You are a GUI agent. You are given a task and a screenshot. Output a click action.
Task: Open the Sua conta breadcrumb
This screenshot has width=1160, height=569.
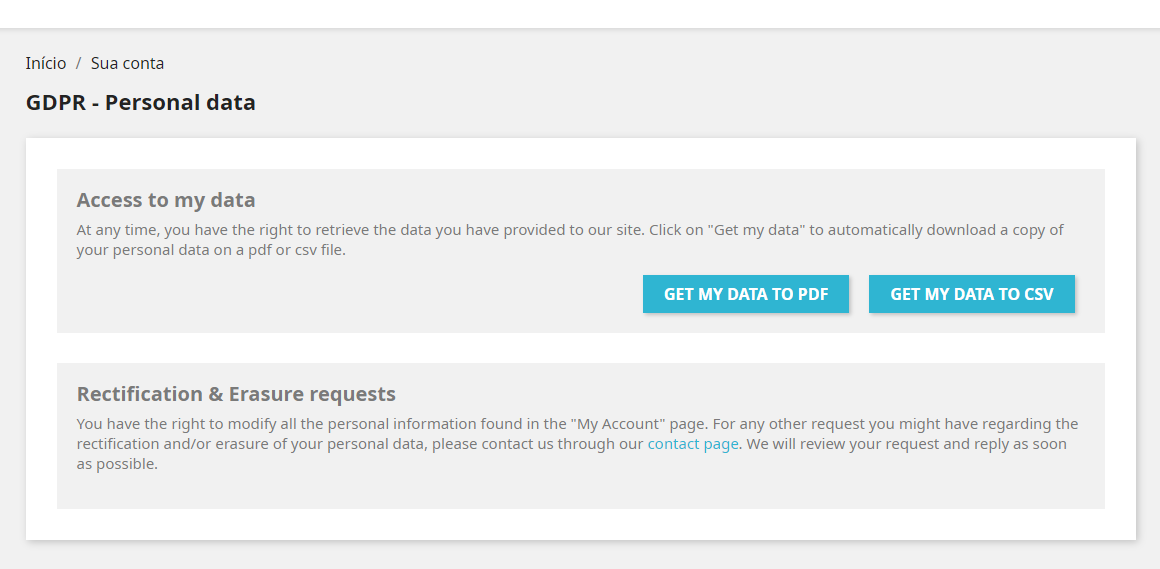(127, 64)
